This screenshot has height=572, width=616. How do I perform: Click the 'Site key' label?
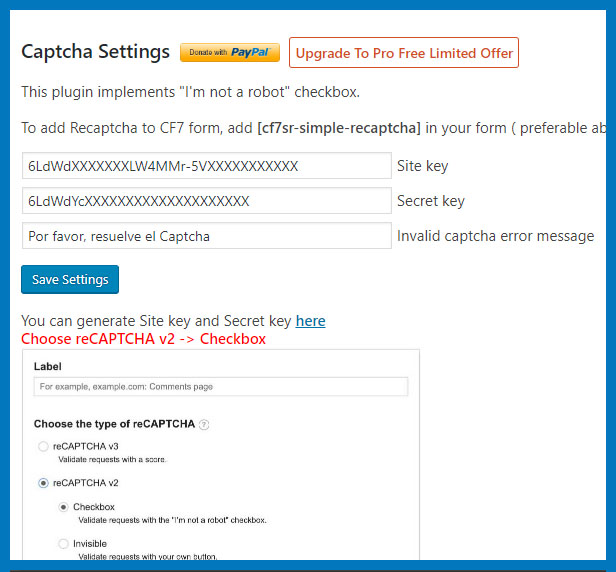[x=422, y=166]
